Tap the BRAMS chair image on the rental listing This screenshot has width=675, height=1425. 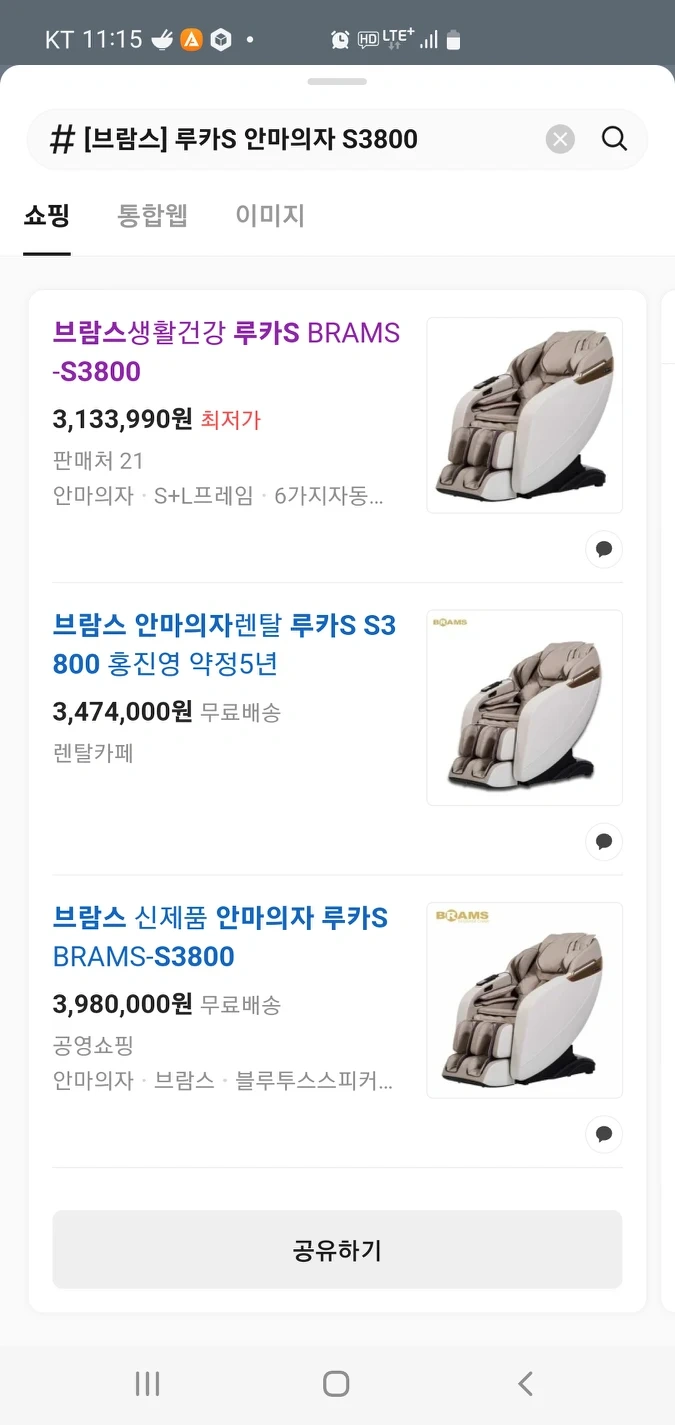click(524, 707)
